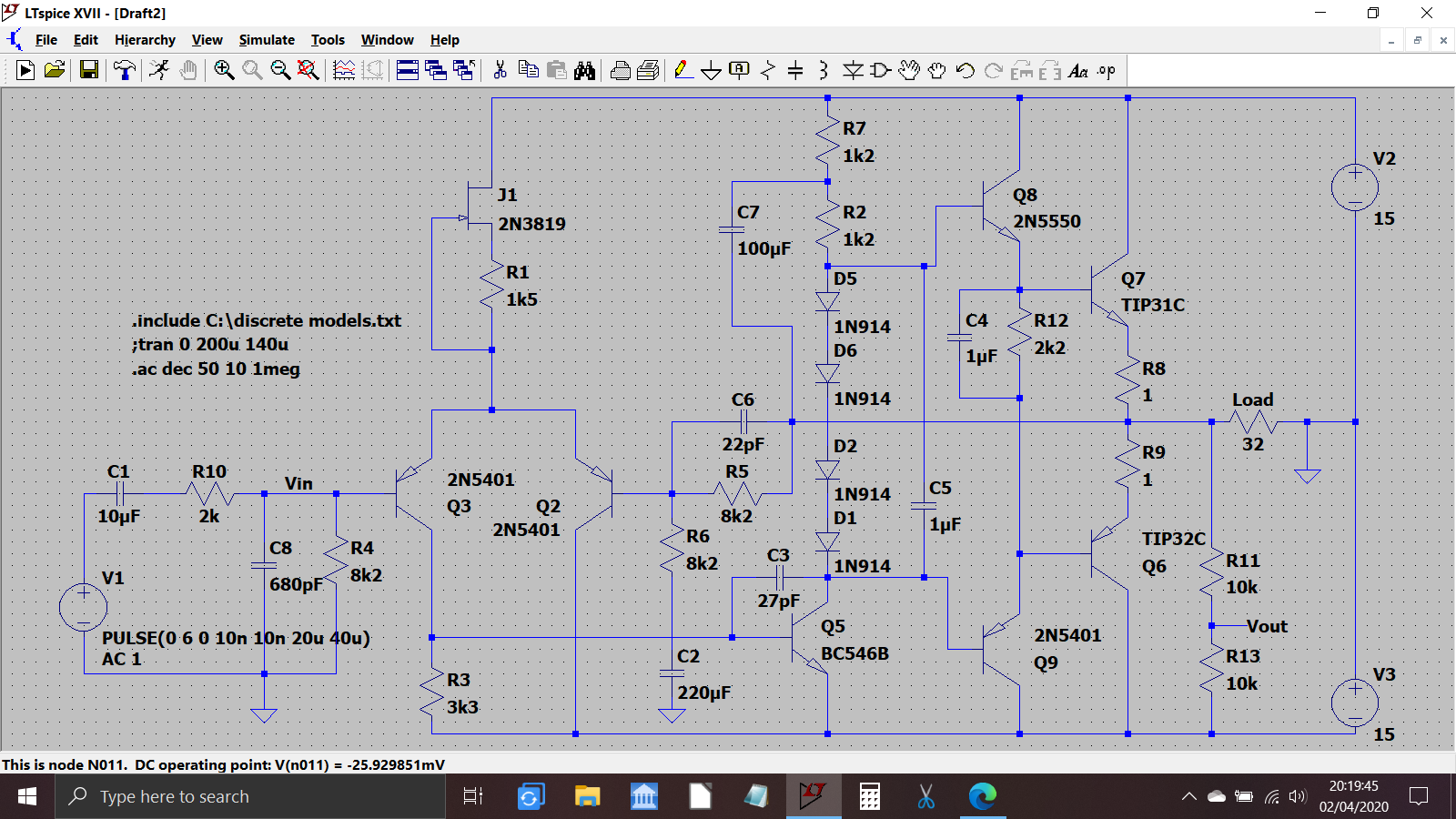Image resolution: width=1456 pixels, height=819 pixels.
Task: Click the Open file folder icon
Action: pos(55,70)
